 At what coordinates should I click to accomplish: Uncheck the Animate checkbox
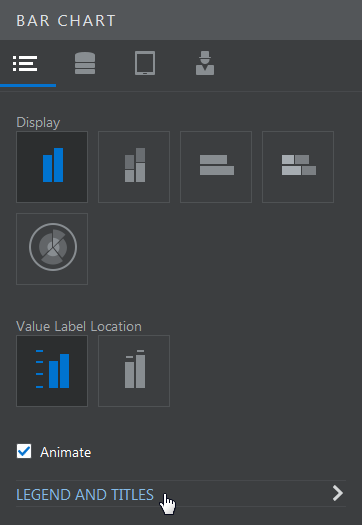coord(24,451)
